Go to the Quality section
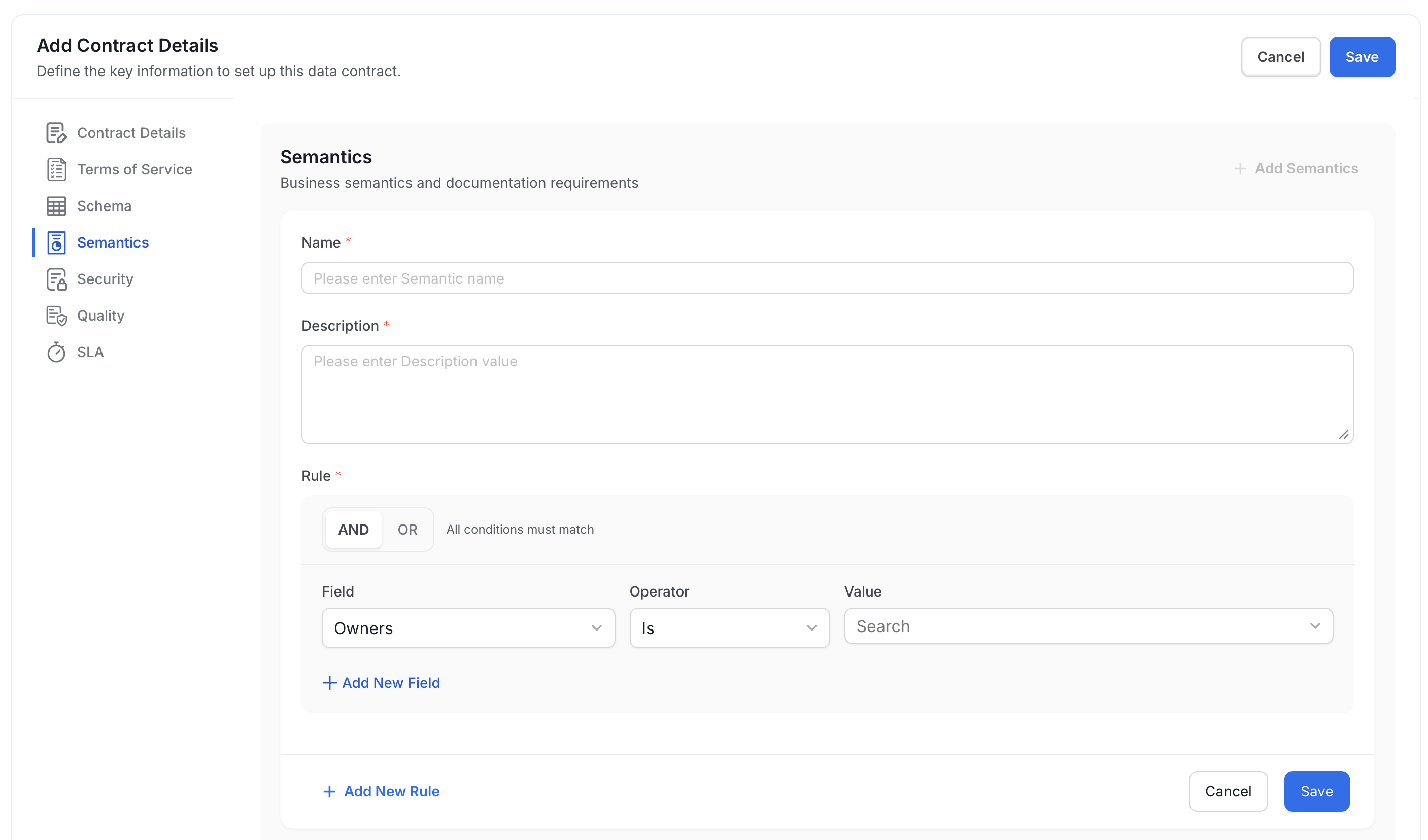The image size is (1428, 840). click(x=101, y=316)
